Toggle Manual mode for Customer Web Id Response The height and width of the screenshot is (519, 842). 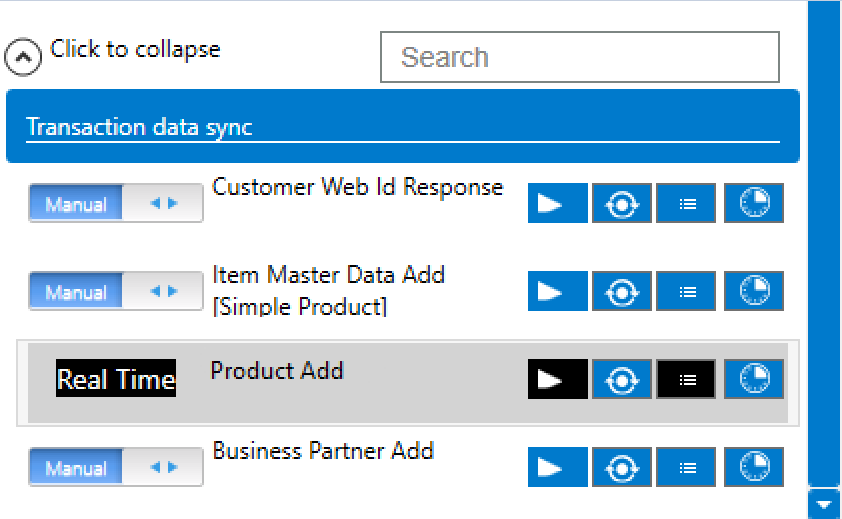tap(115, 204)
